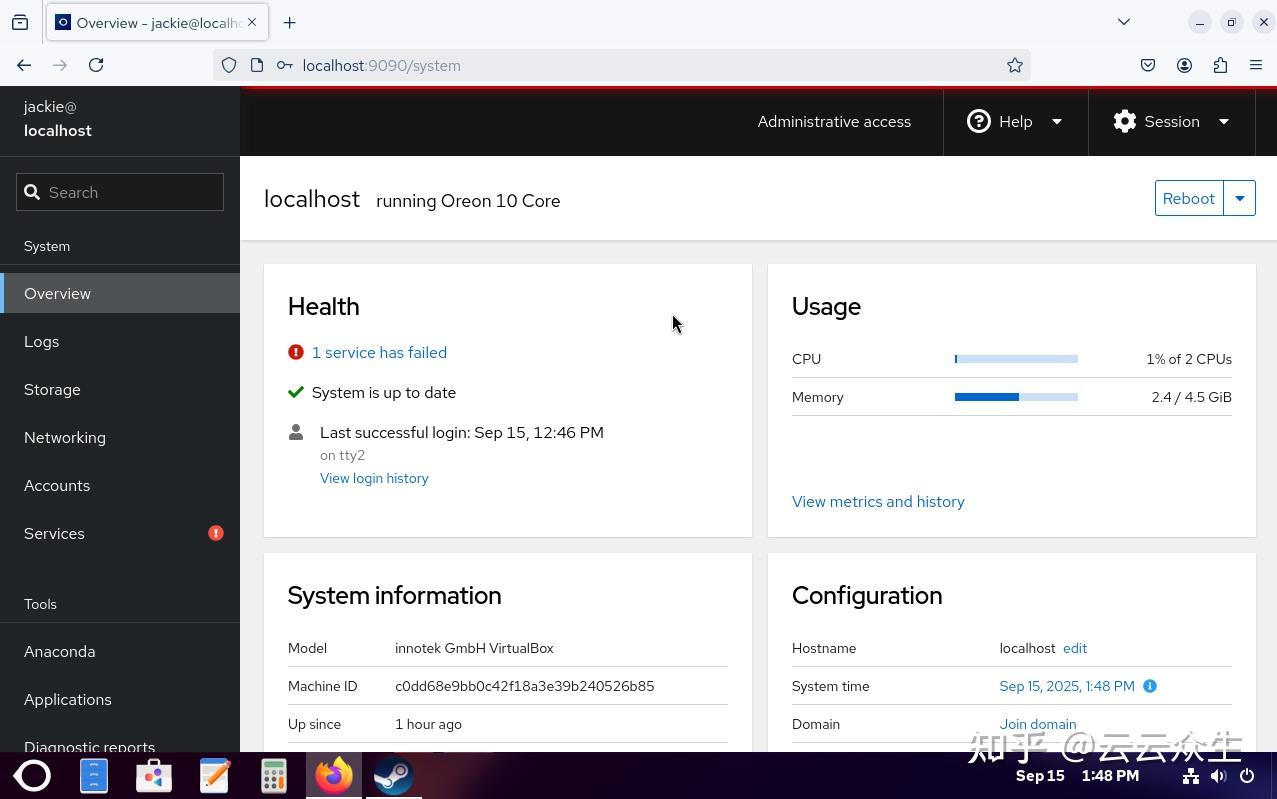Screen dimensions: 1277x799
Task: Click the volume icon in system tray
Action: [1218, 776]
